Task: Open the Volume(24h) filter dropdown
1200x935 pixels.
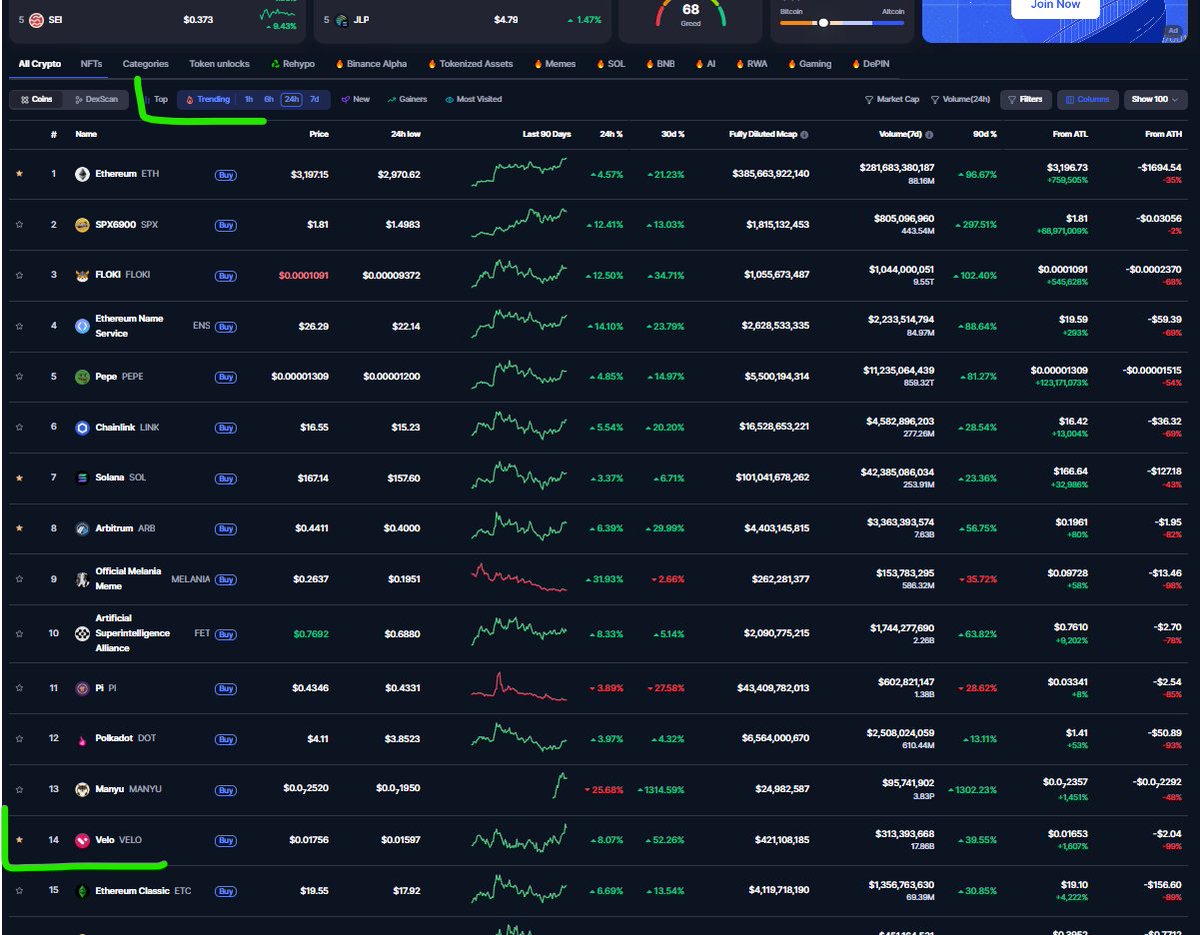Action: tap(960, 99)
